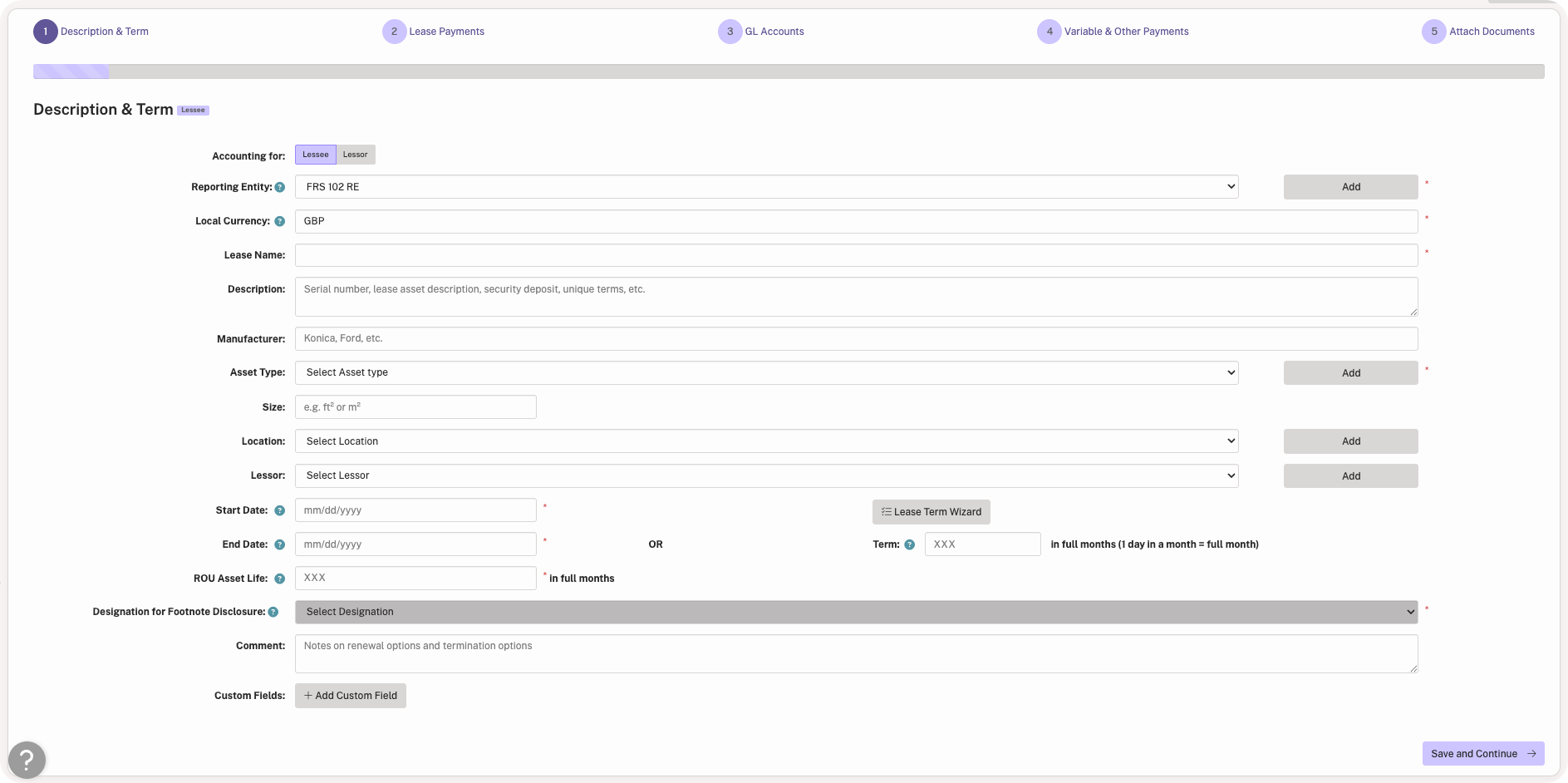The height and width of the screenshot is (783, 1568).
Task: Go to step 2 Lease Payments
Action: pyautogui.click(x=434, y=32)
